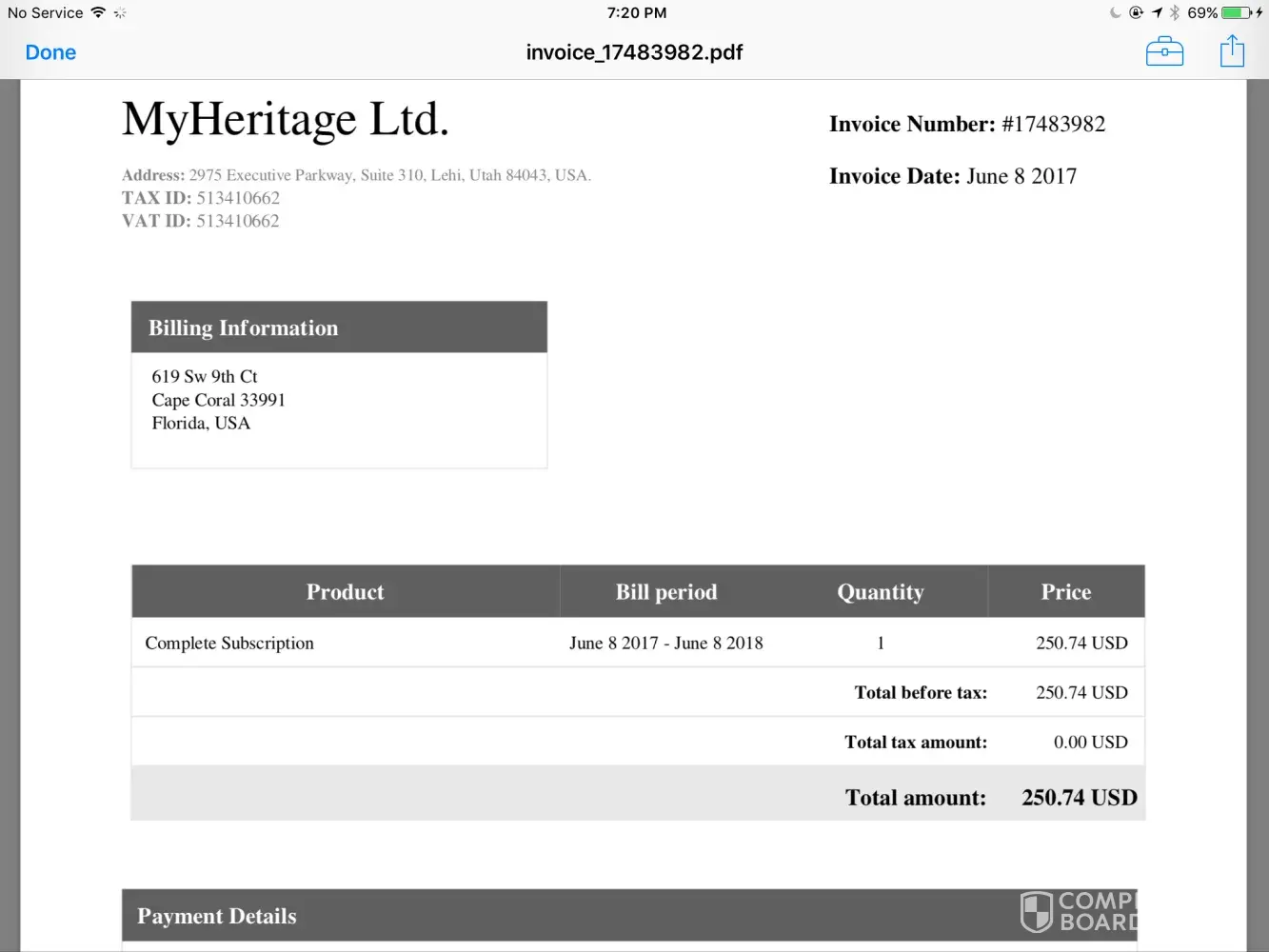Viewport: 1269px width, 952px height.
Task: Click the Payment Details section header
Action: 217,916
